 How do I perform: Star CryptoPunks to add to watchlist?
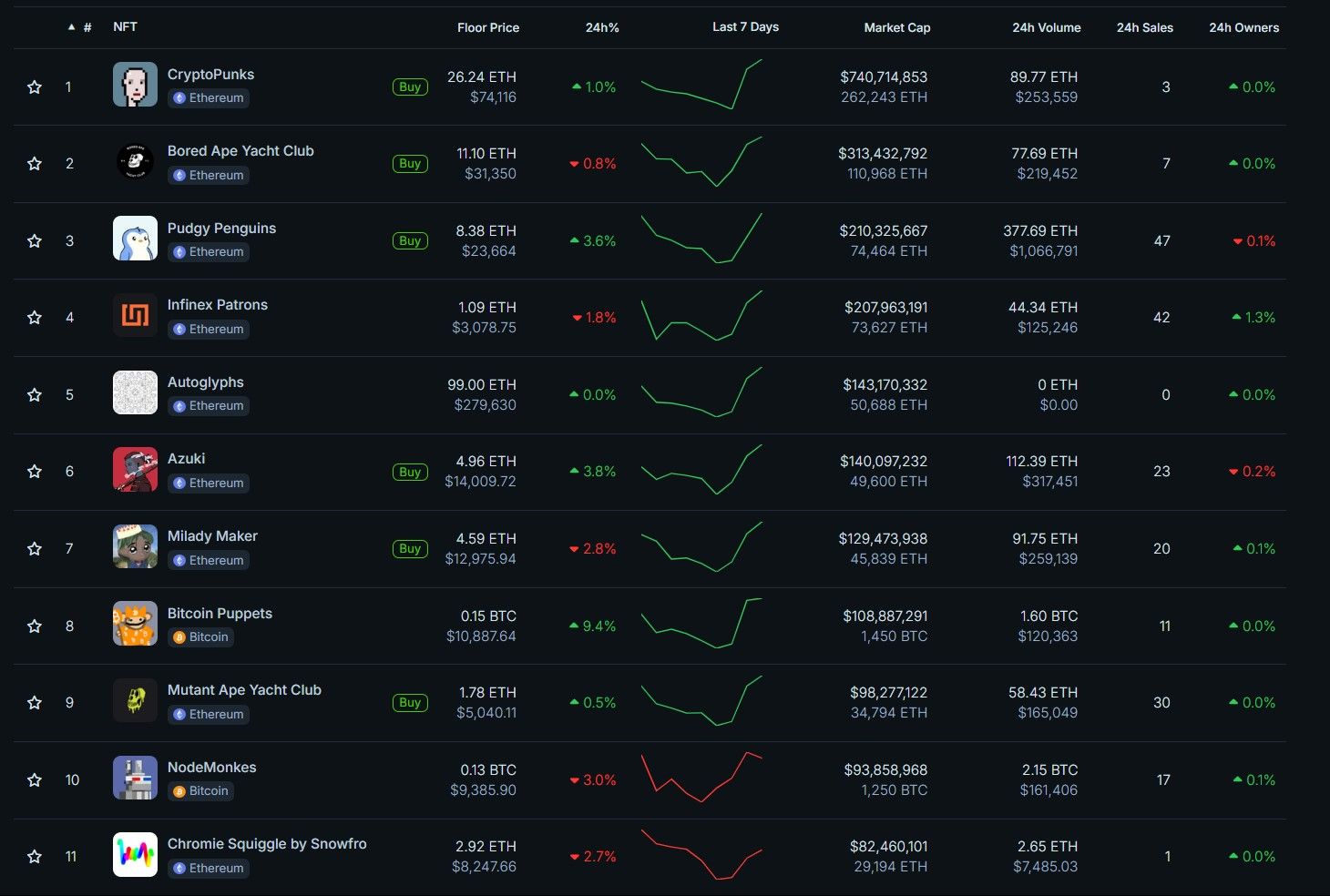coord(35,87)
